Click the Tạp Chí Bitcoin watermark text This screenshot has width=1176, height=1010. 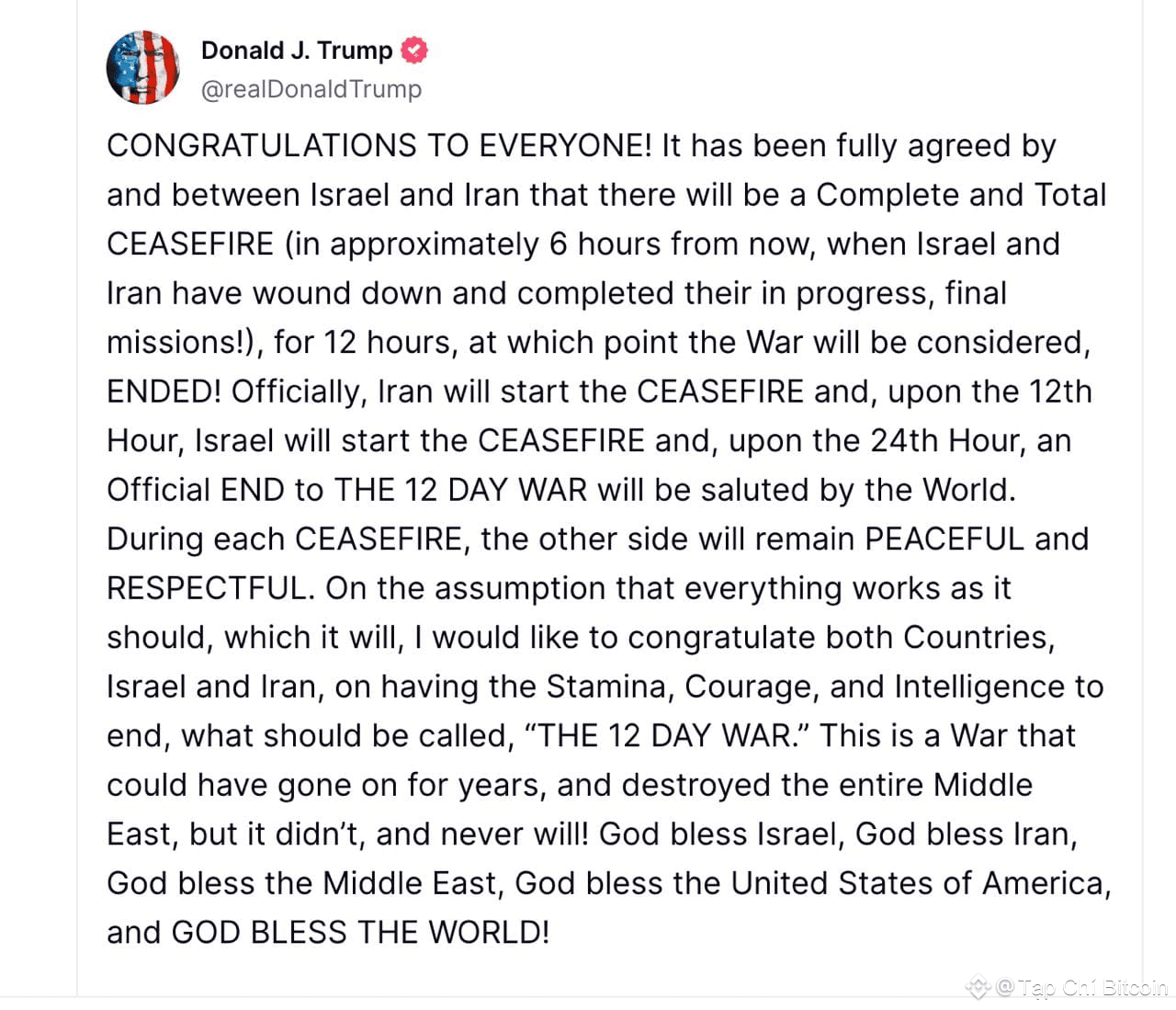tap(1092, 988)
